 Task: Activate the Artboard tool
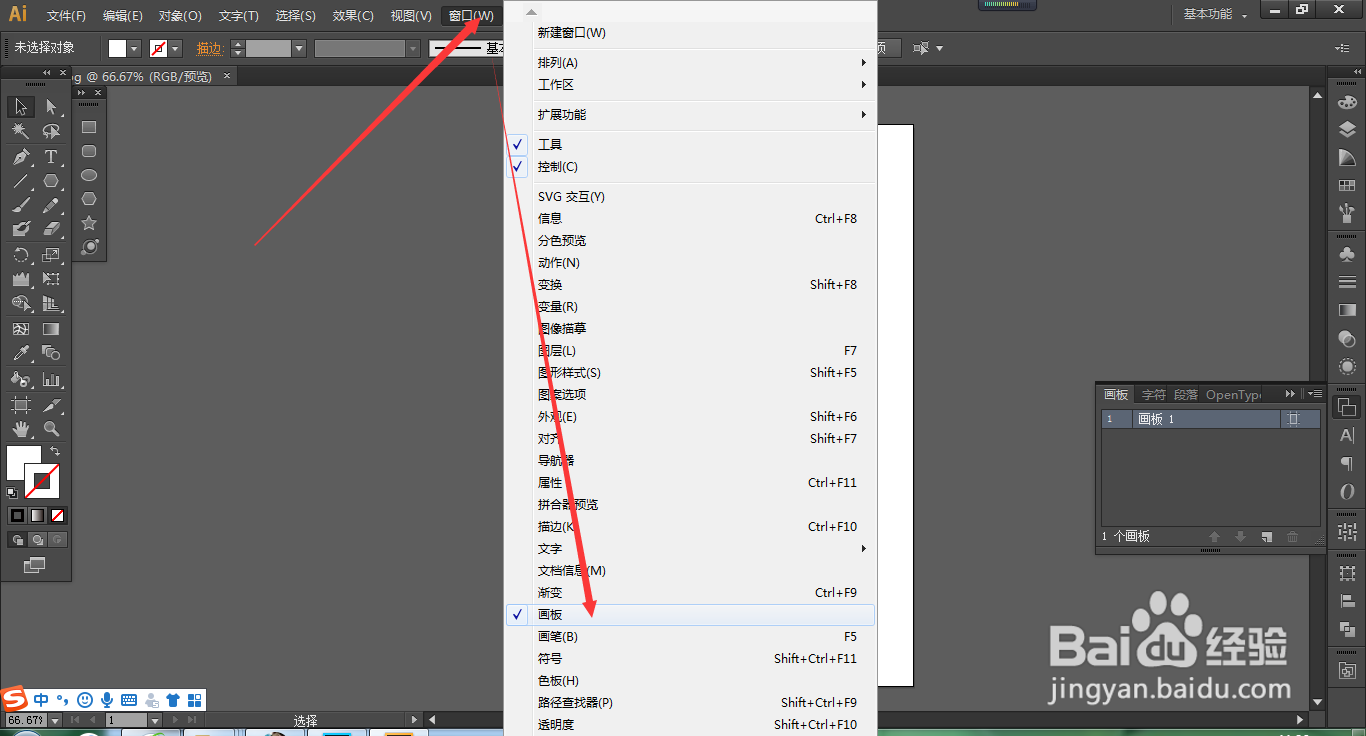tap(21, 405)
